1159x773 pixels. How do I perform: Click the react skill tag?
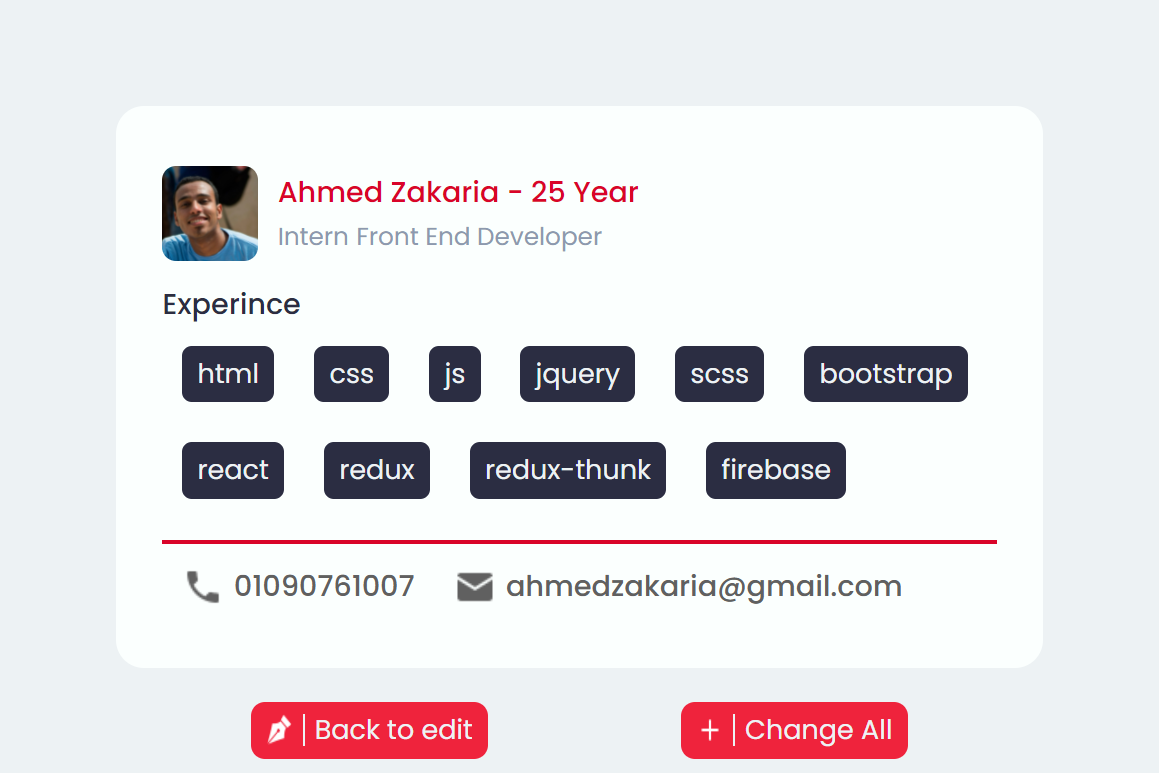coord(233,470)
